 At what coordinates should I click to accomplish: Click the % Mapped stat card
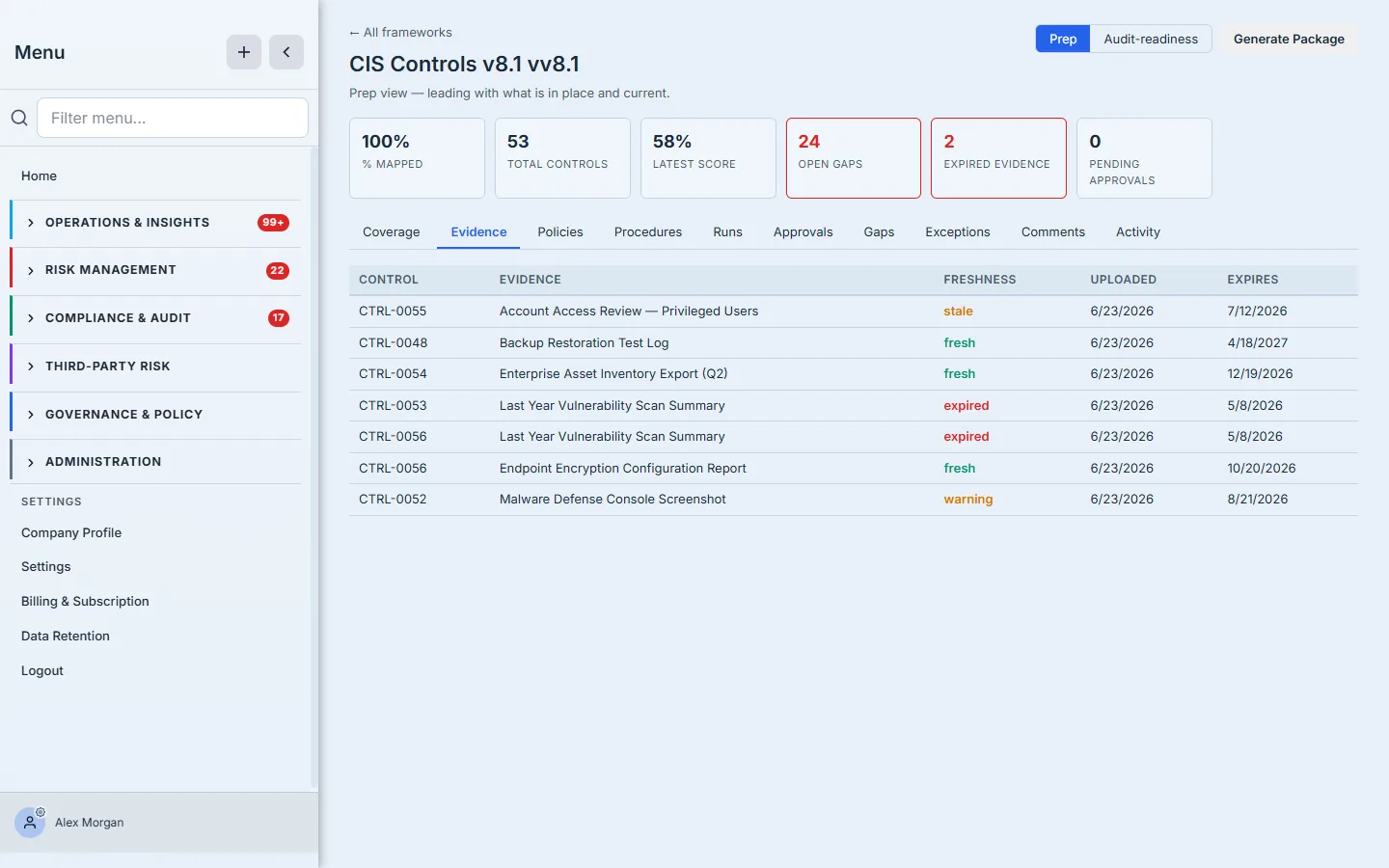pyautogui.click(x=417, y=158)
